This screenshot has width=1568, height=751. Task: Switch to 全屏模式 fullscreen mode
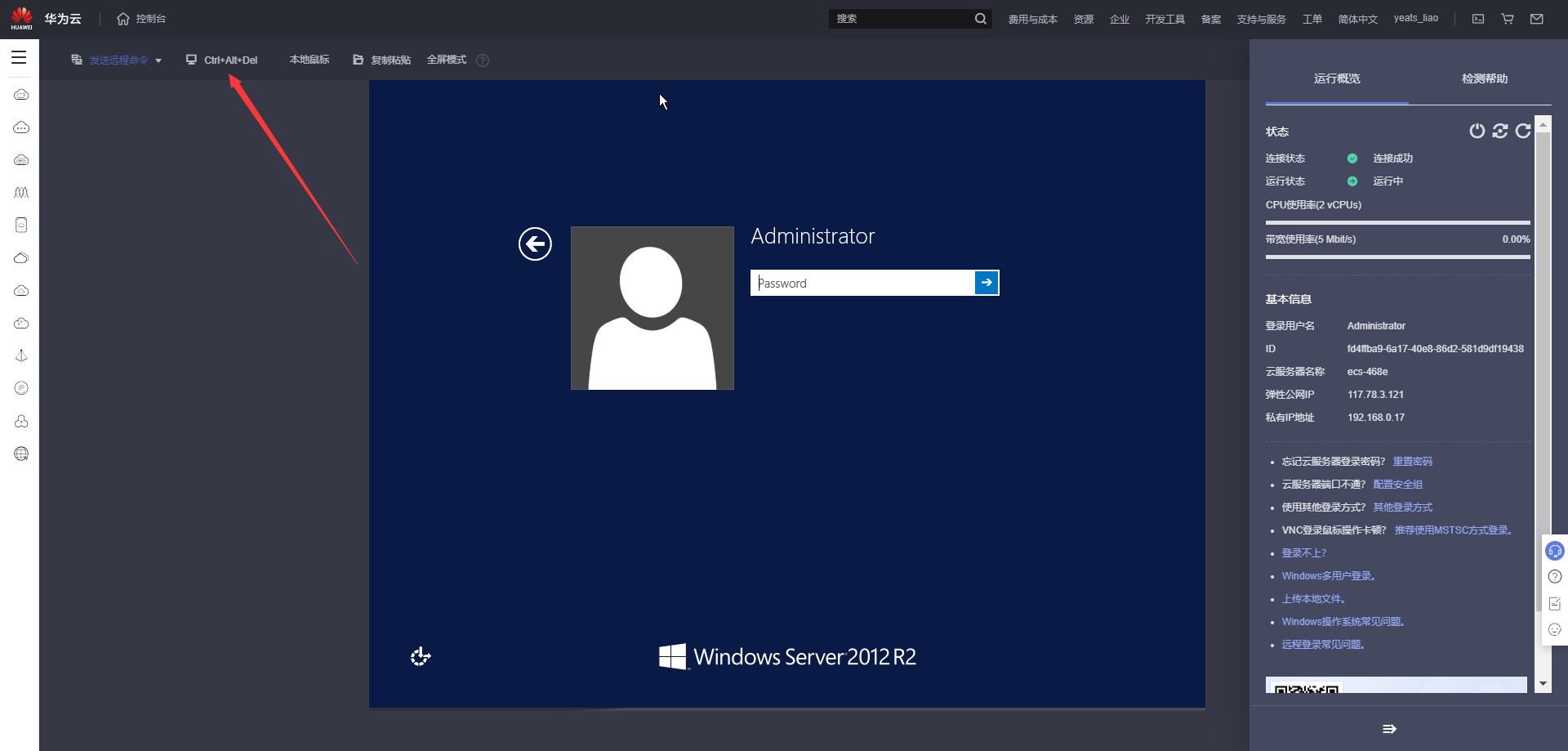[446, 60]
